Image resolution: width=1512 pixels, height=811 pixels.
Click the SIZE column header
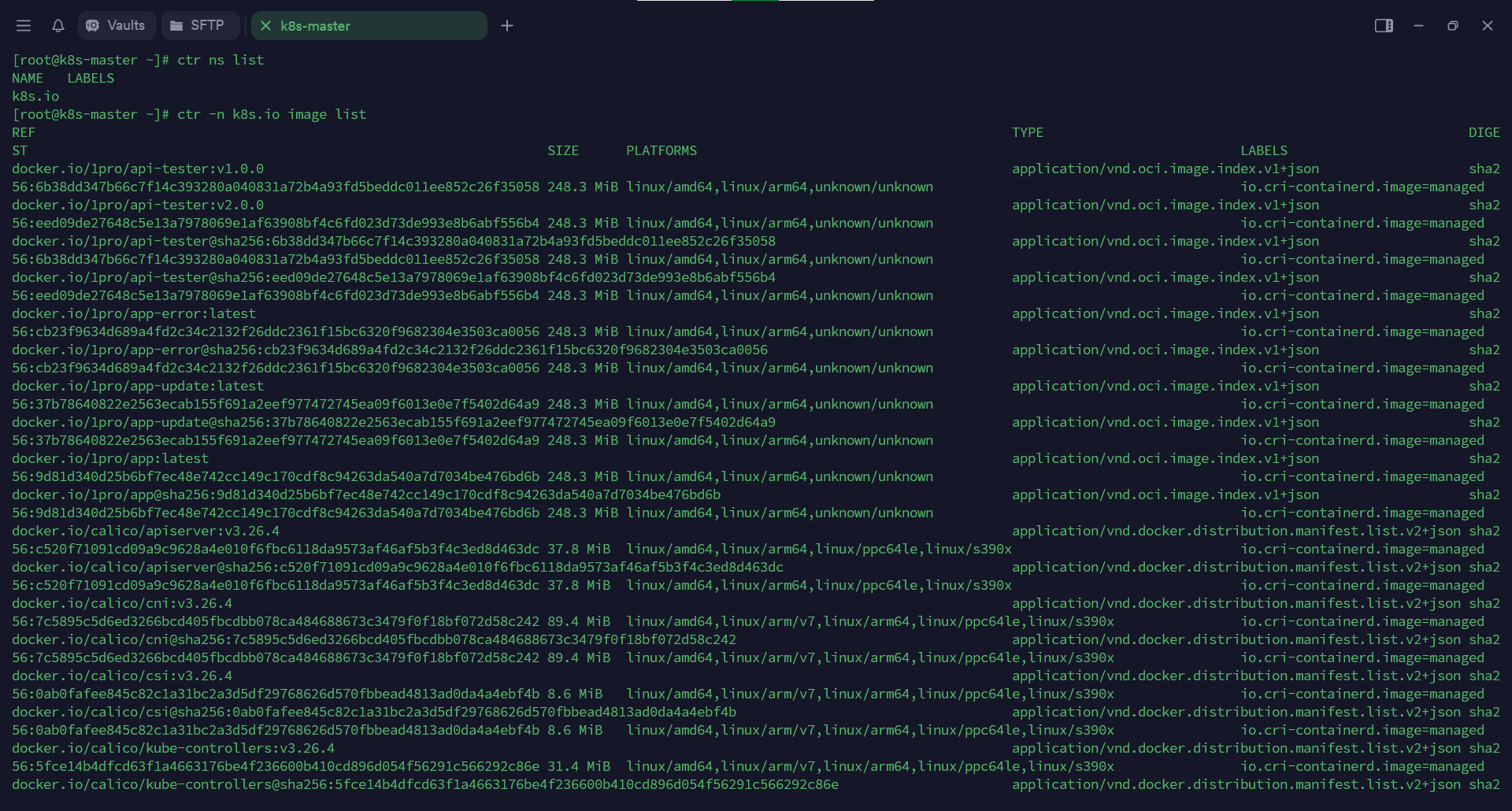563,150
